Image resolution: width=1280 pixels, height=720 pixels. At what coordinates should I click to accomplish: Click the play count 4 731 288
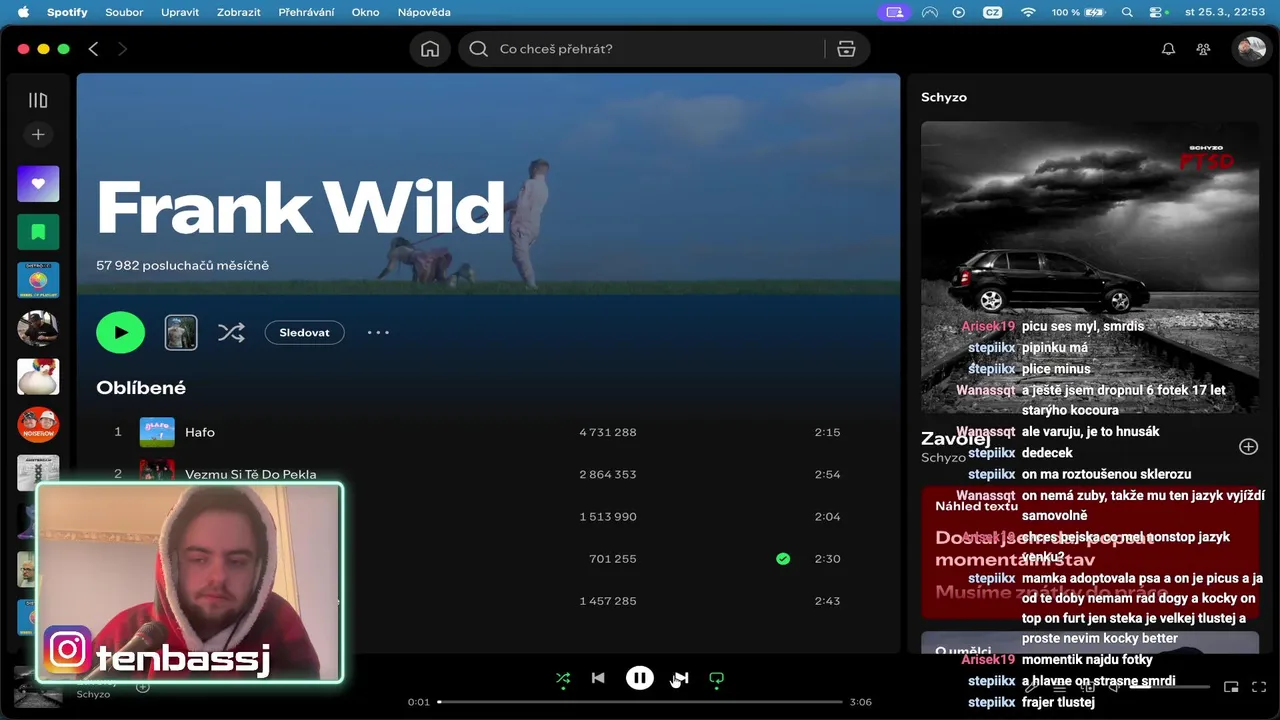point(608,432)
